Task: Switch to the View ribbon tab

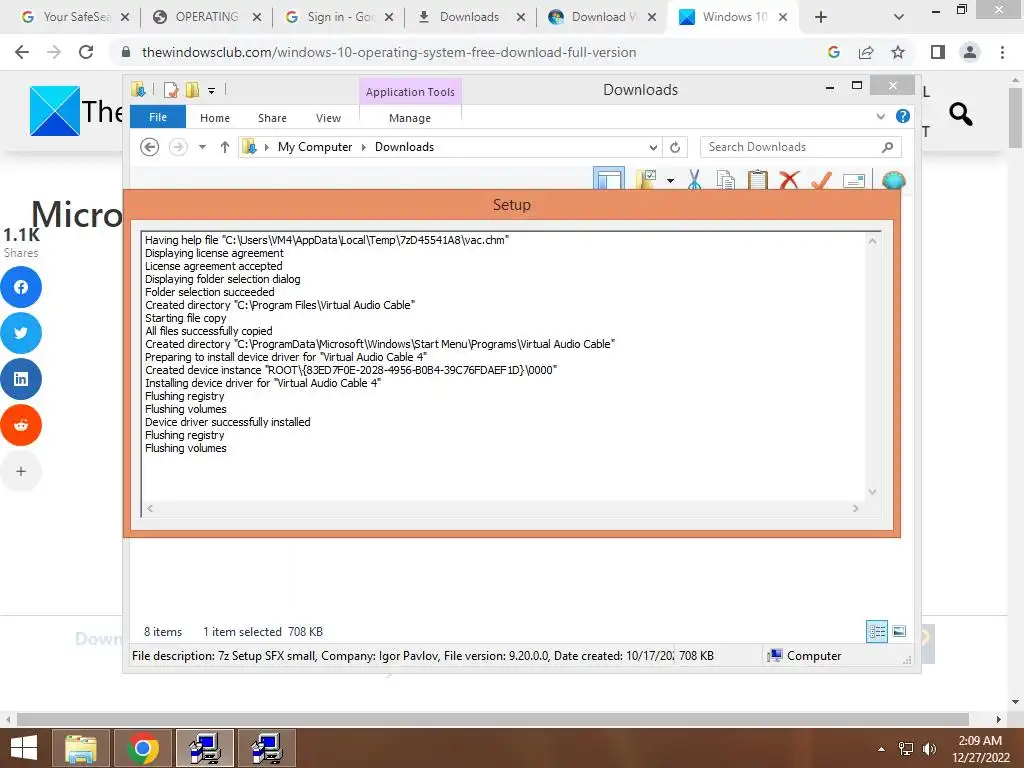Action: (x=328, y=118)
